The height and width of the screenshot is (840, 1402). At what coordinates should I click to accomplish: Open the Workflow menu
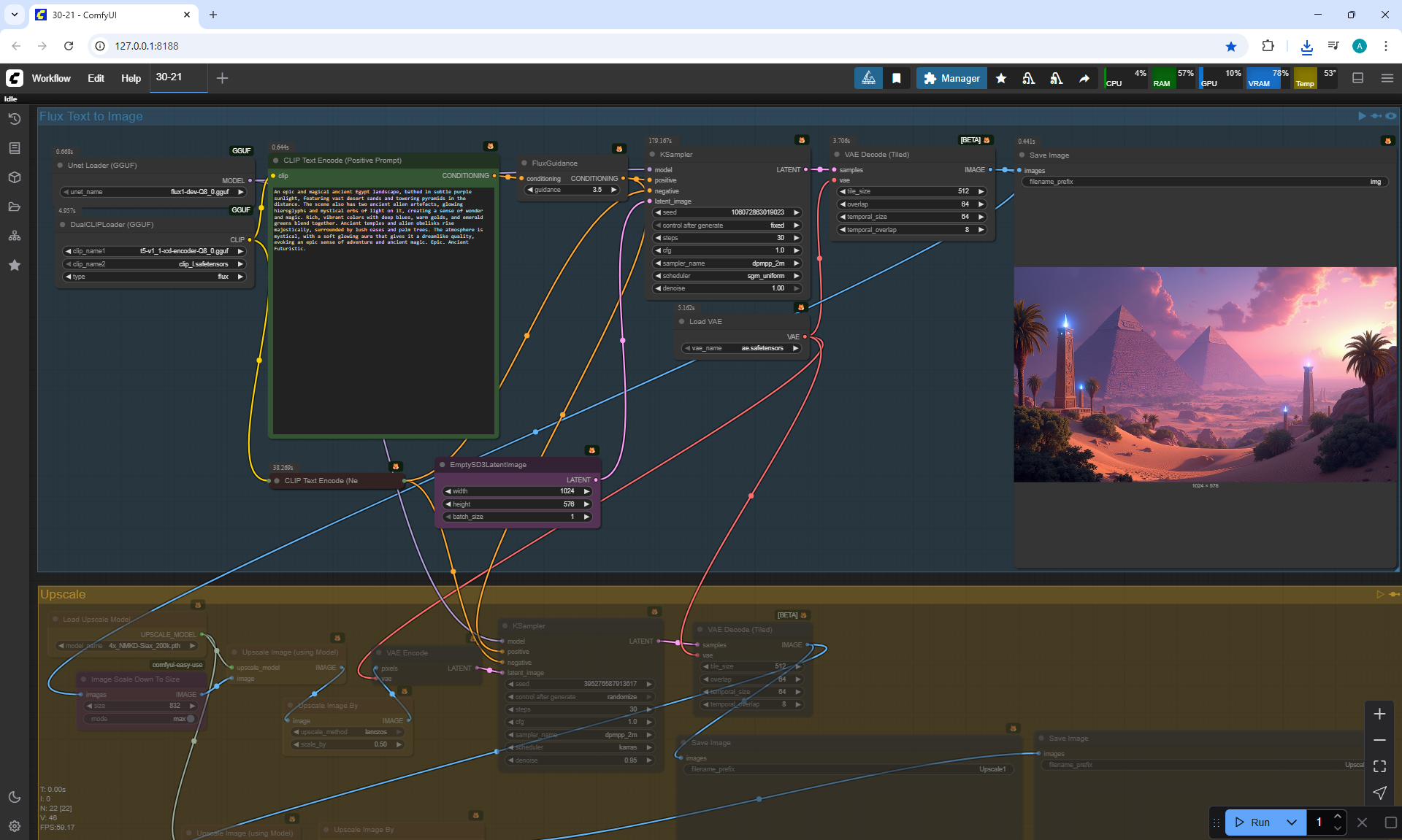point(51,78)
